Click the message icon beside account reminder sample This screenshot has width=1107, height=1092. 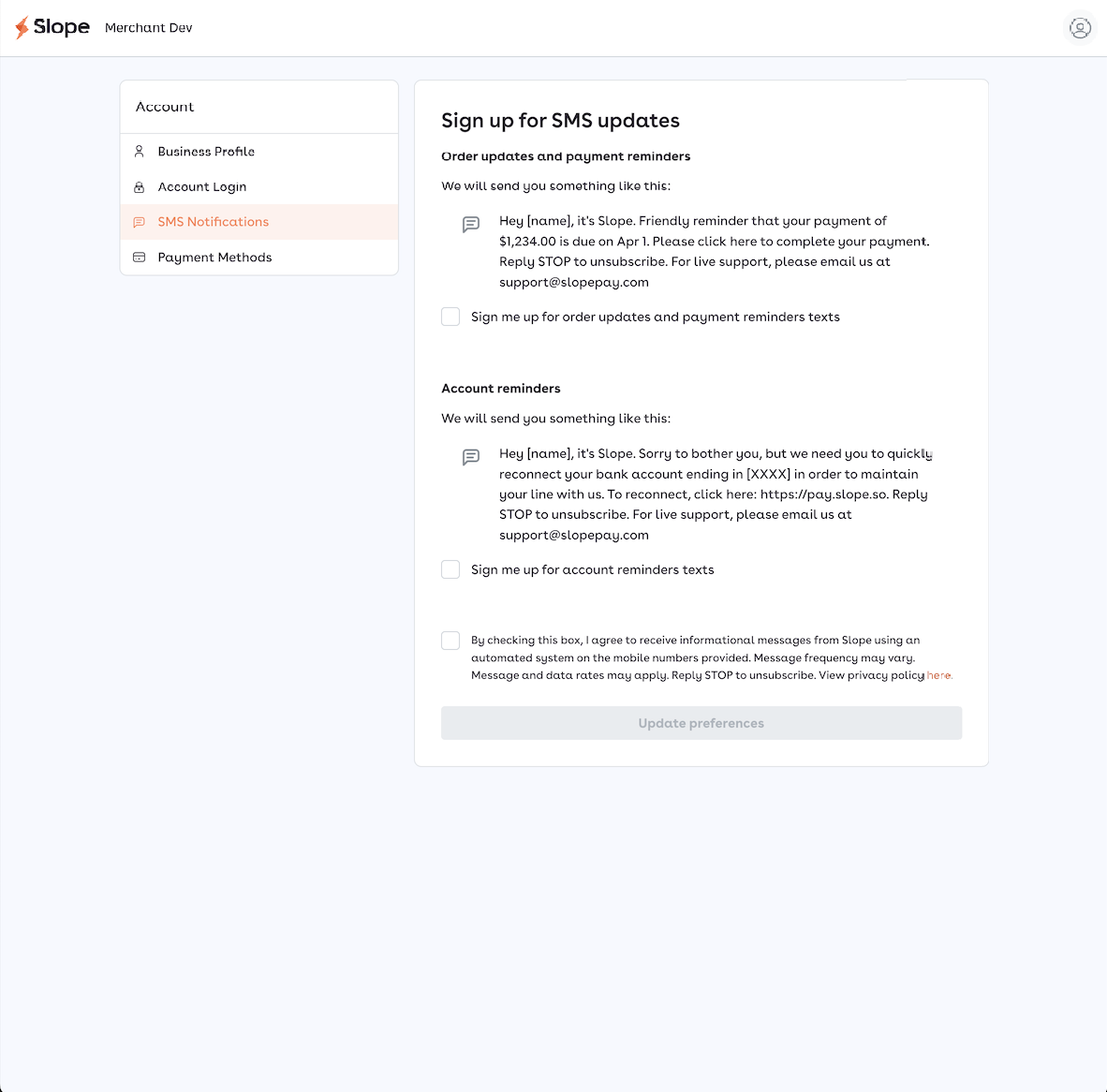click(471, 457)
